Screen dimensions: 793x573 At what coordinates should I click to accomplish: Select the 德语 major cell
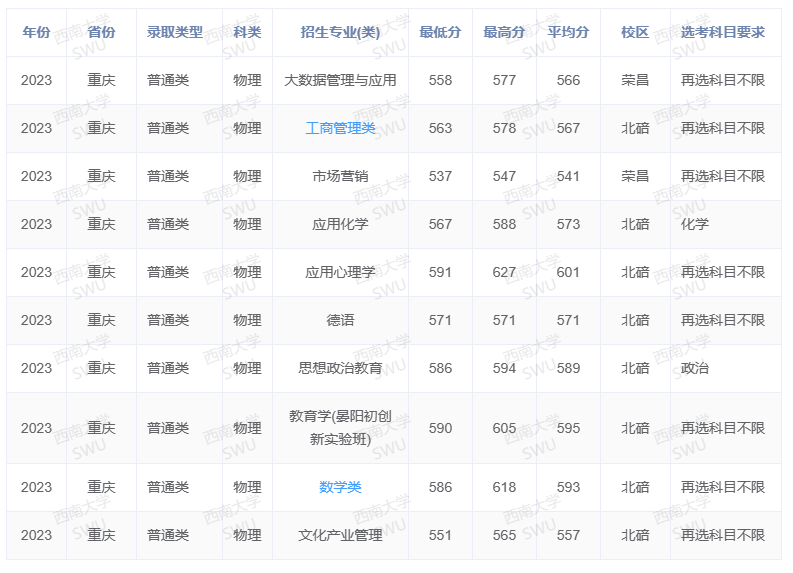coord(340,320)
